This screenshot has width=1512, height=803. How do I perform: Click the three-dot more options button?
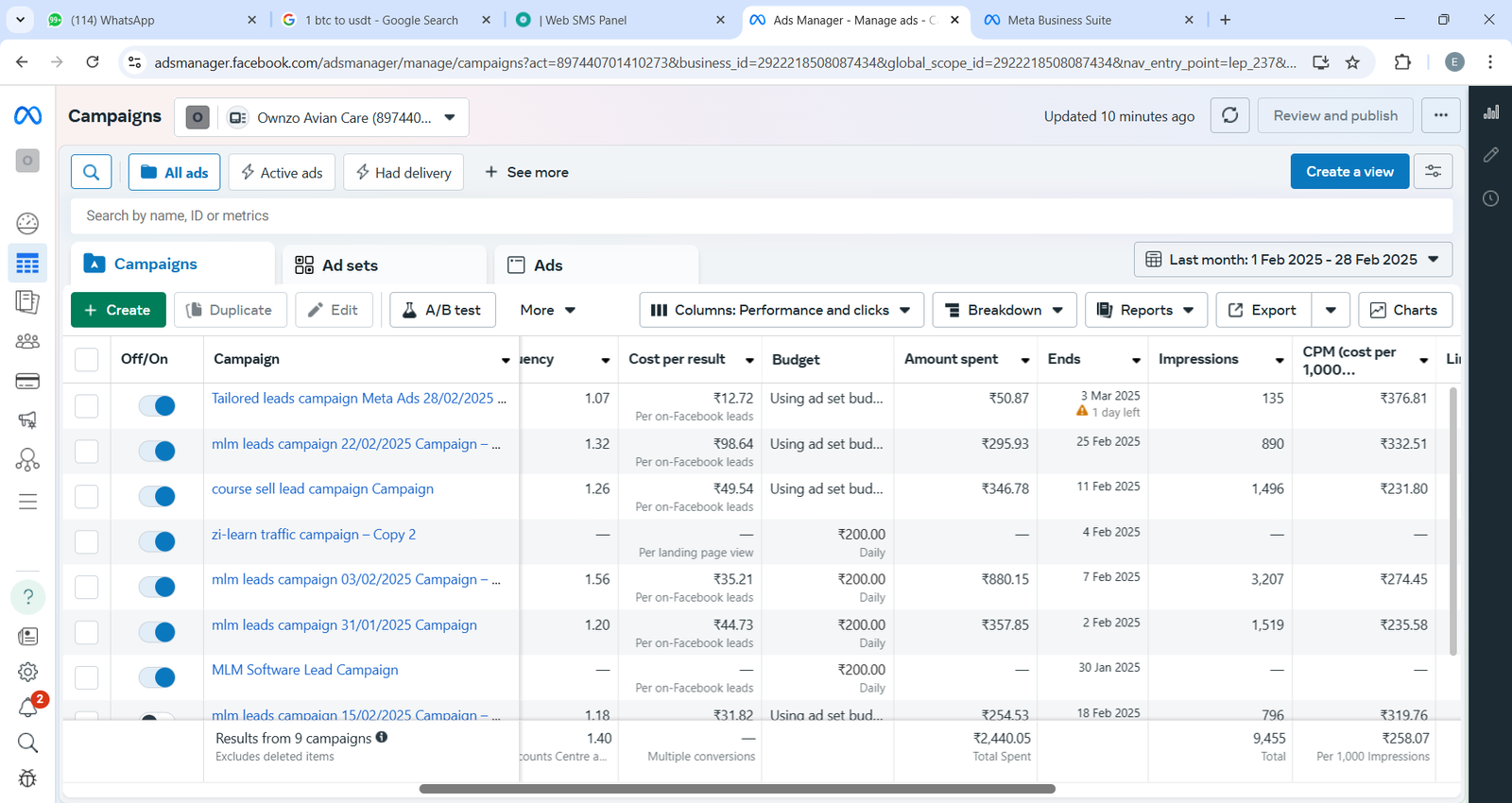[1440, 115]
